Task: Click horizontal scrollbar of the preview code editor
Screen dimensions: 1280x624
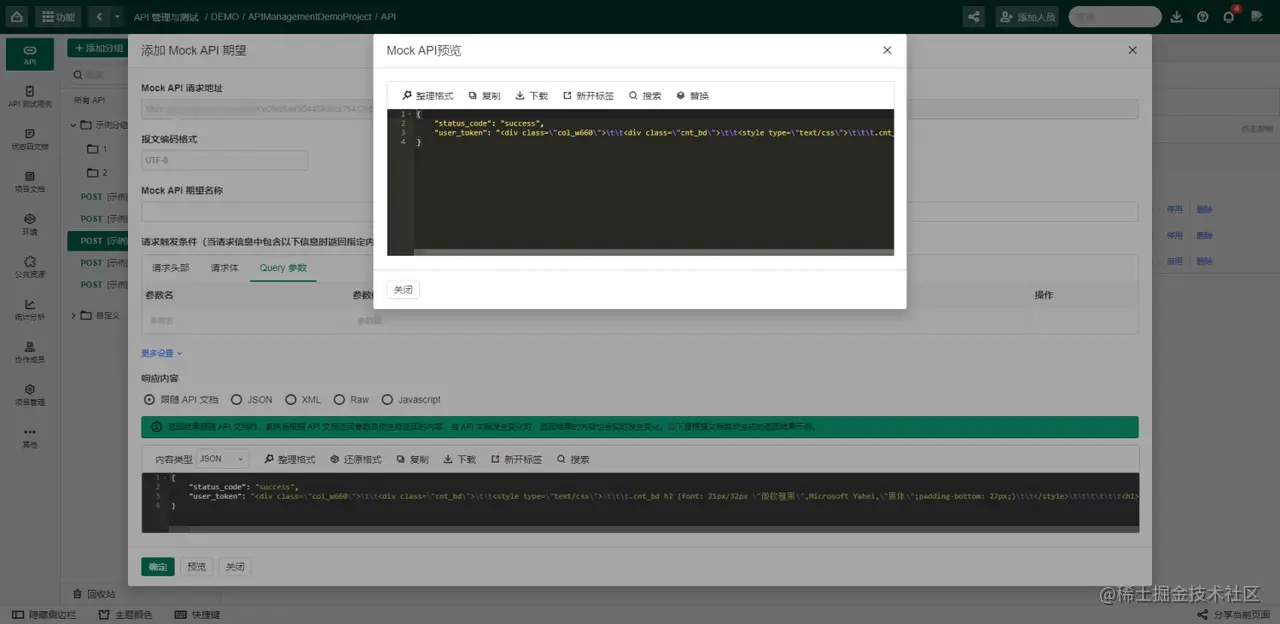Action: coord(653,252)
